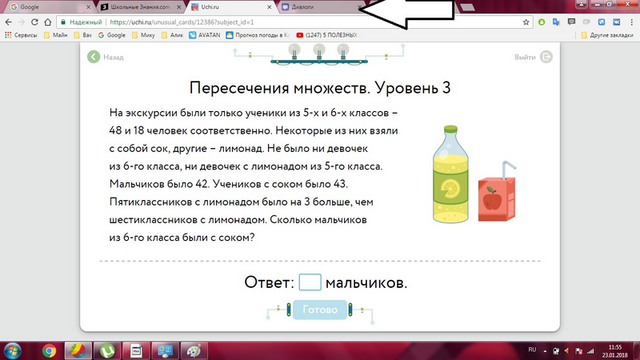Click the green Назад back arrow icon
Viewport: 640px width, 360px height.
tap(93, 57)
